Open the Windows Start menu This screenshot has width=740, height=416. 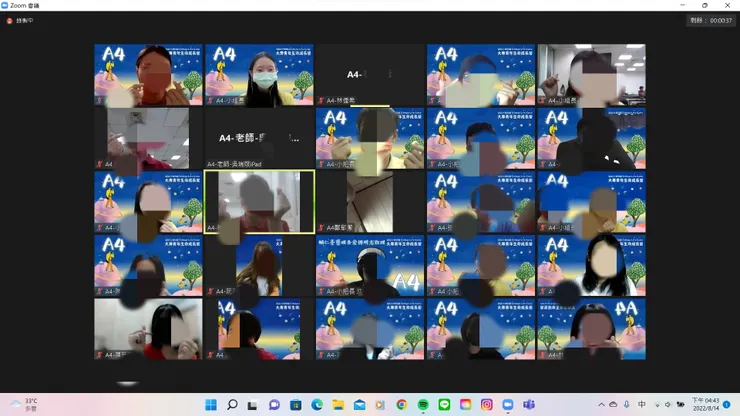pos(211,405)
